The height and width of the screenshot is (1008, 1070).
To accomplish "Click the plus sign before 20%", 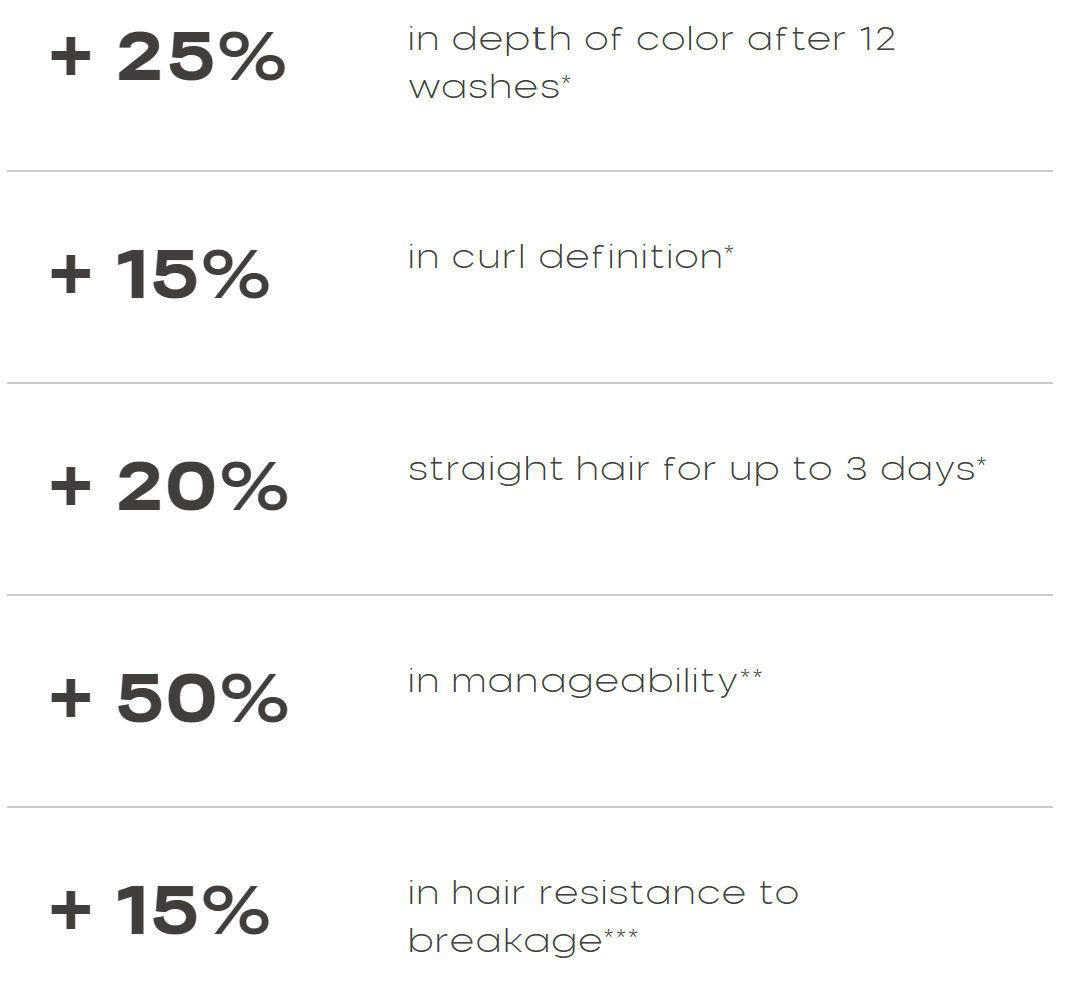I will pyautogui.click(x=71, y=487).
